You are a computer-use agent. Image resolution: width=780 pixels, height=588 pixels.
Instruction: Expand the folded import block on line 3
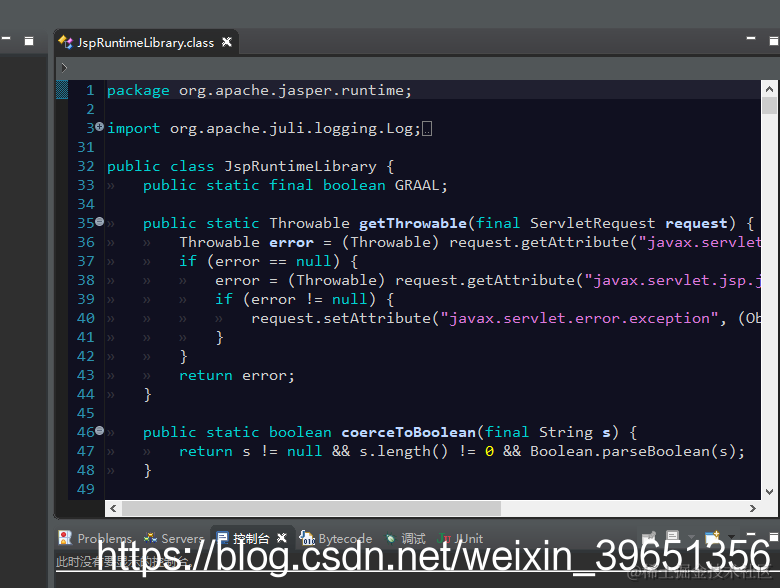coord(99,127)
